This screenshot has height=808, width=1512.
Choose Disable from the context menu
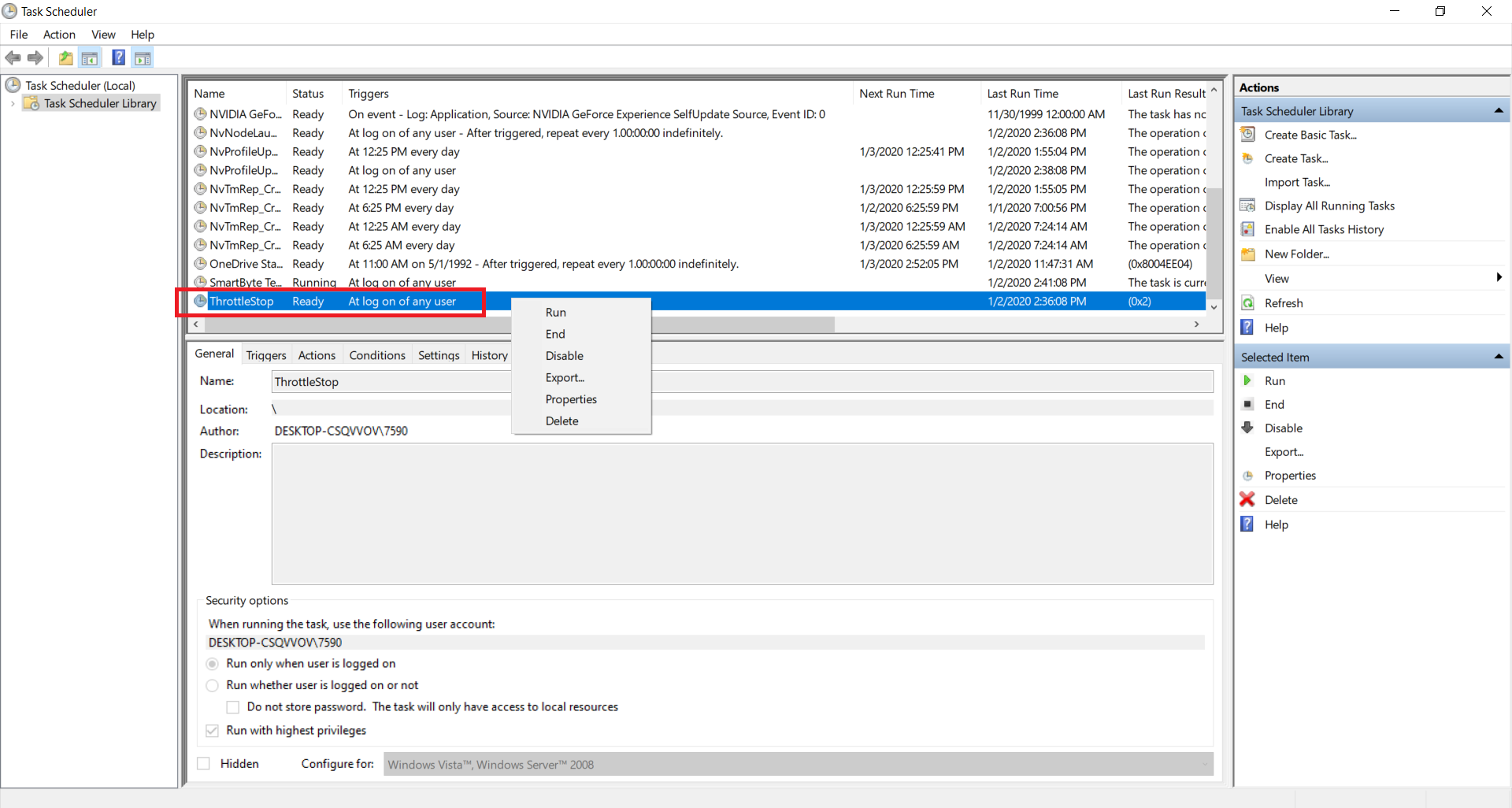click(x=581, y=356)
